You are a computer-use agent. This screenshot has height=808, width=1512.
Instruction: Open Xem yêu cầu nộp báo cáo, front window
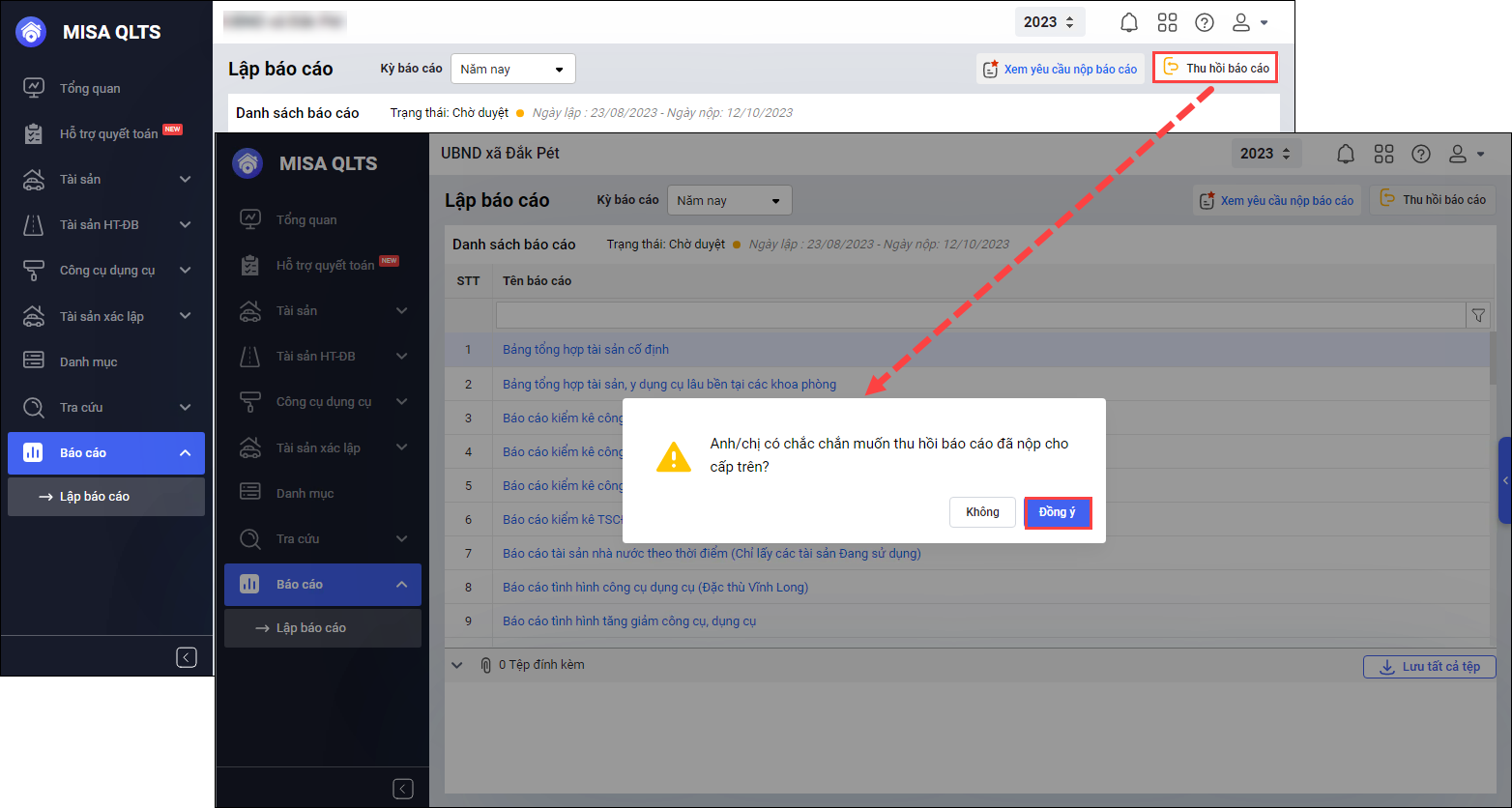[x=1276, y=200]
